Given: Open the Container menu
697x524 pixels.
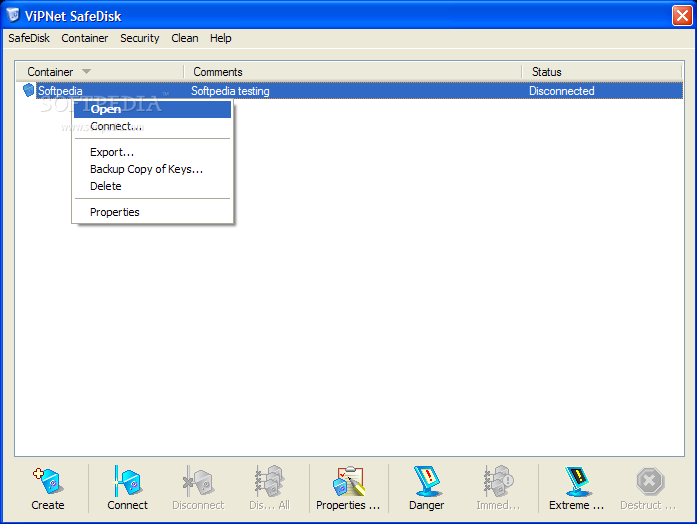Looking at the screenshot, I should tap(84, 38).
